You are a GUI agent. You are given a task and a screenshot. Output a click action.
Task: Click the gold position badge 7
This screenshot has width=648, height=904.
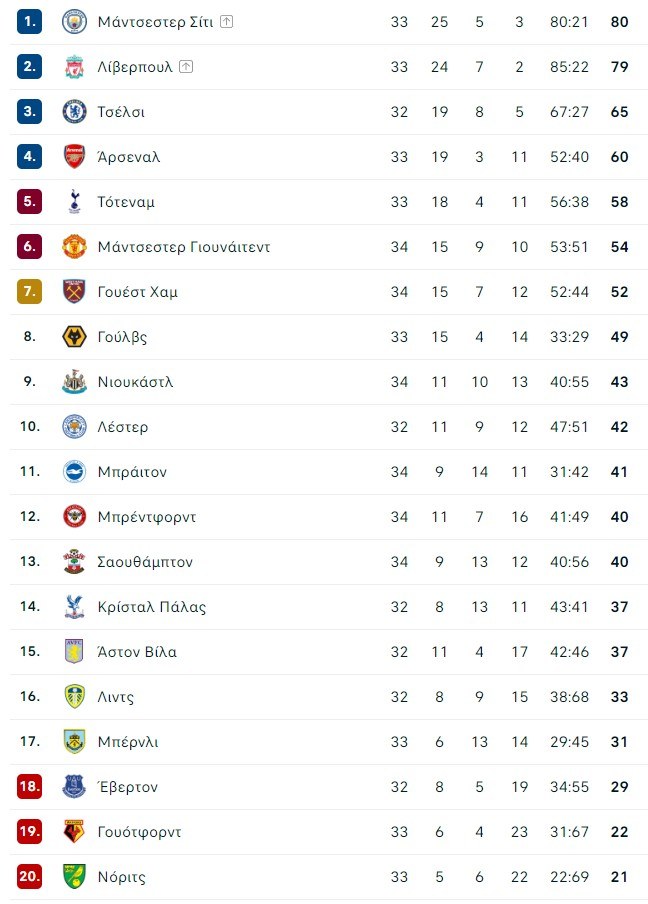pos(29,292)
